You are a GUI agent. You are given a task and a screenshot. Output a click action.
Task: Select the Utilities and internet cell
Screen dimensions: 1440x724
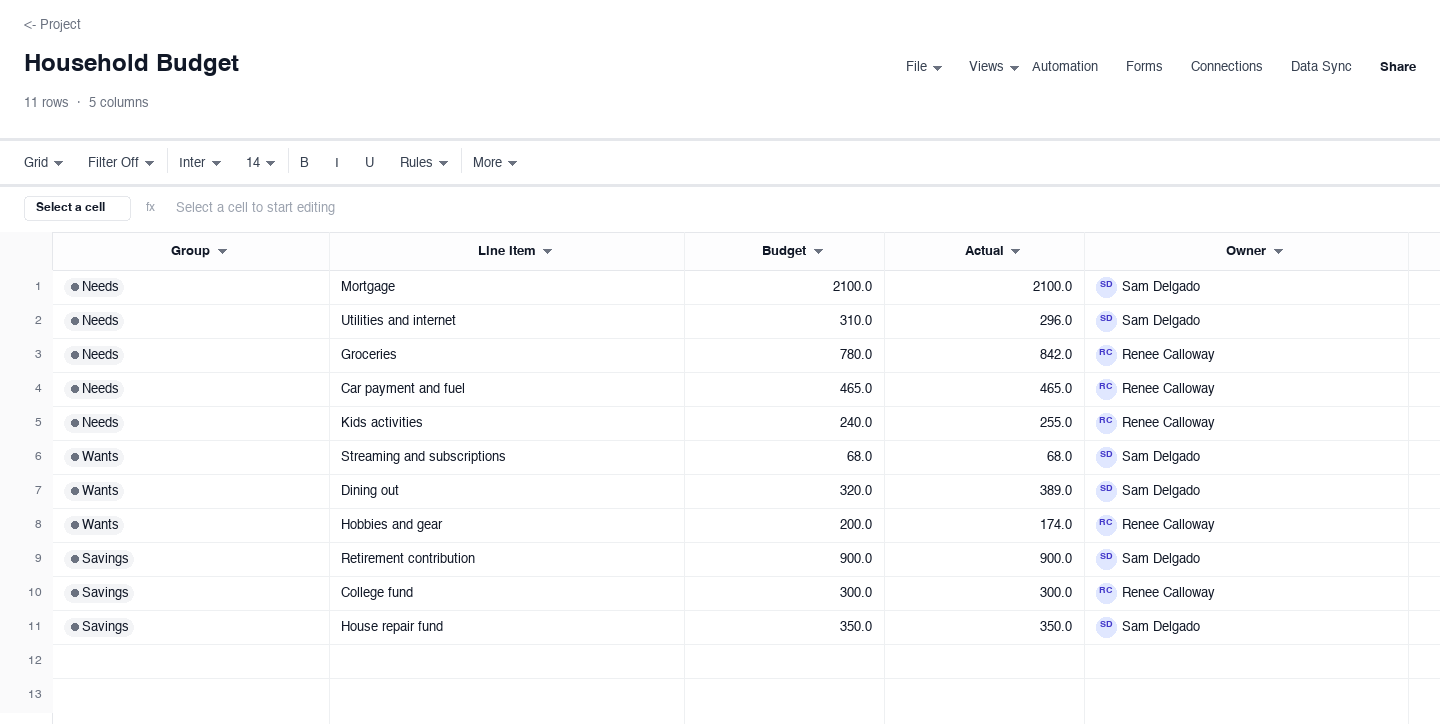507,321
